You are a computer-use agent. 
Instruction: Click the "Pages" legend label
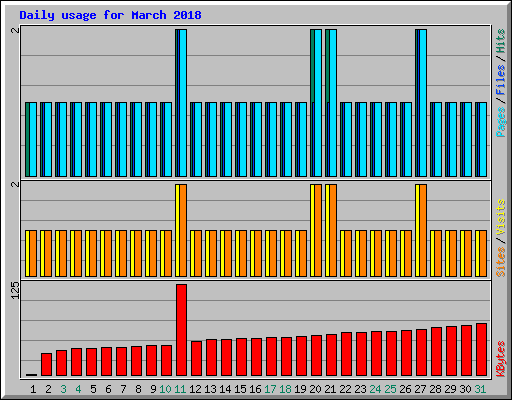[501, 122]
